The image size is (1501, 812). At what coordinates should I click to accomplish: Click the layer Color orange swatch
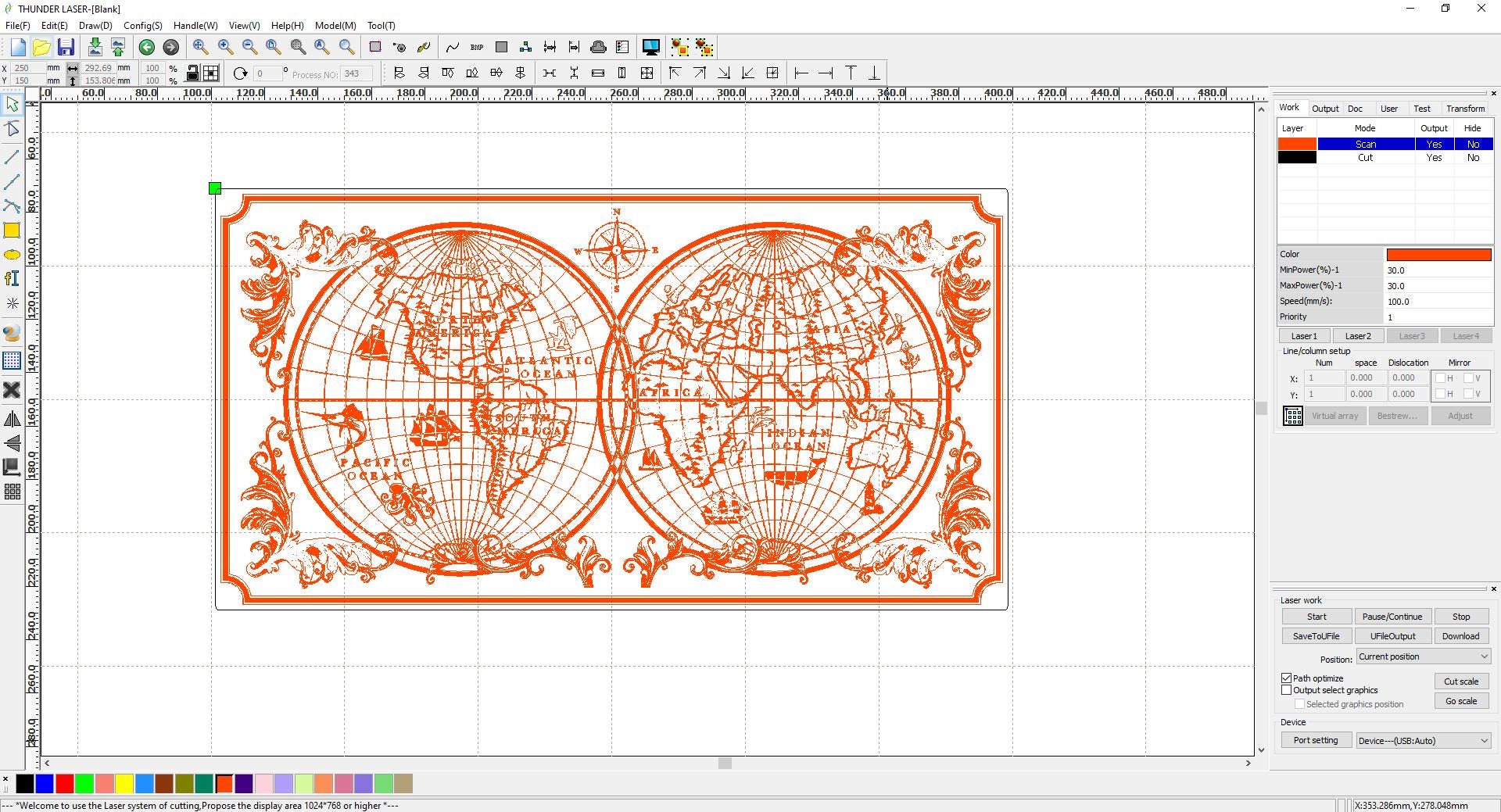coord(1438,255)
